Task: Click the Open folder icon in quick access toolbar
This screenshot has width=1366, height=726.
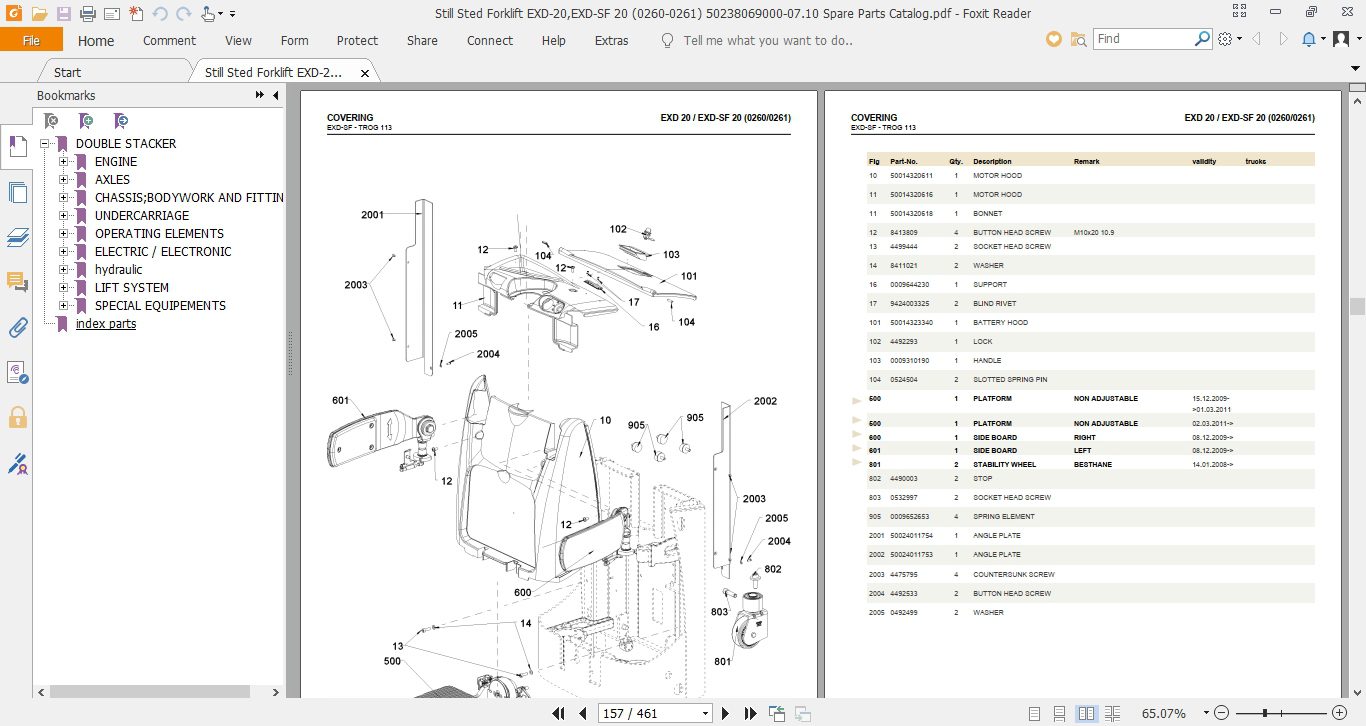Action: (x=39, y=14)
